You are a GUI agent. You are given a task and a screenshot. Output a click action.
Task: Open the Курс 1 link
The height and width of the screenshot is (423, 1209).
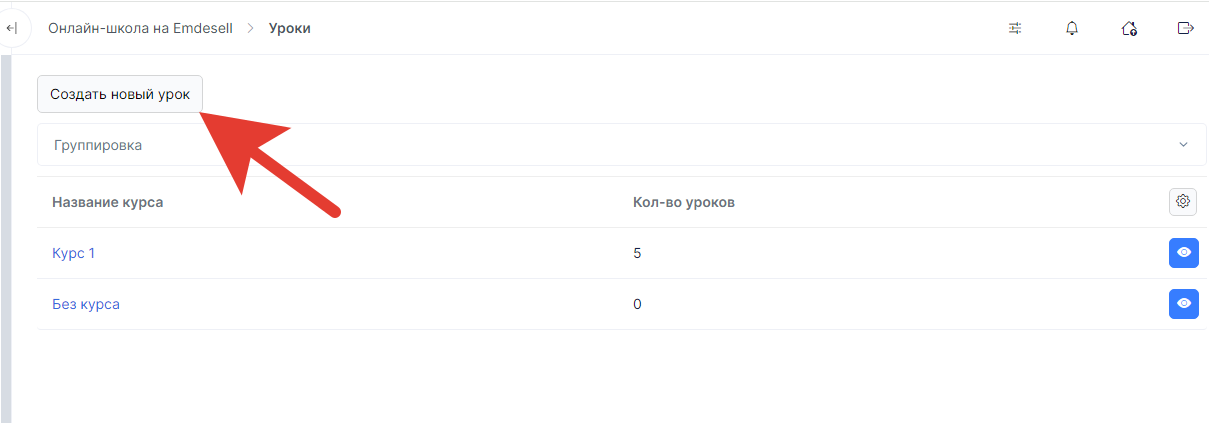click(73, 253)
